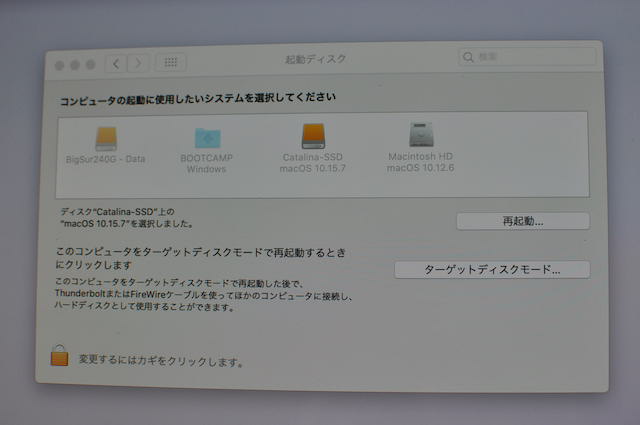The height and width of the screenshot is (425, 640).
Task: Click the yellow minimize window button
Action: (75, 65)
